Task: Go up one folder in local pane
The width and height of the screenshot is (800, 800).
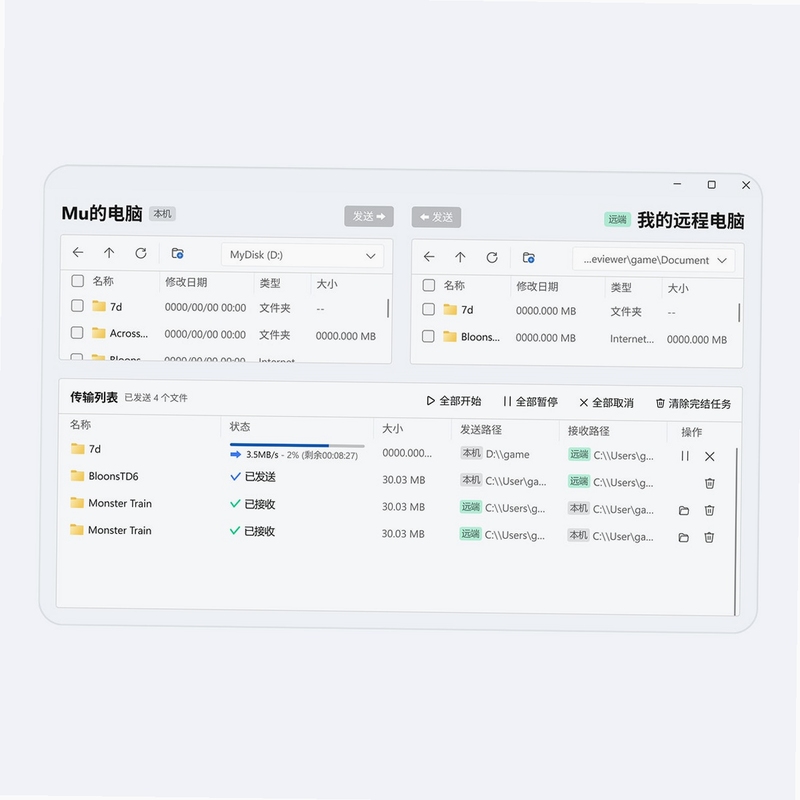Action: click(x=109, y=253)
